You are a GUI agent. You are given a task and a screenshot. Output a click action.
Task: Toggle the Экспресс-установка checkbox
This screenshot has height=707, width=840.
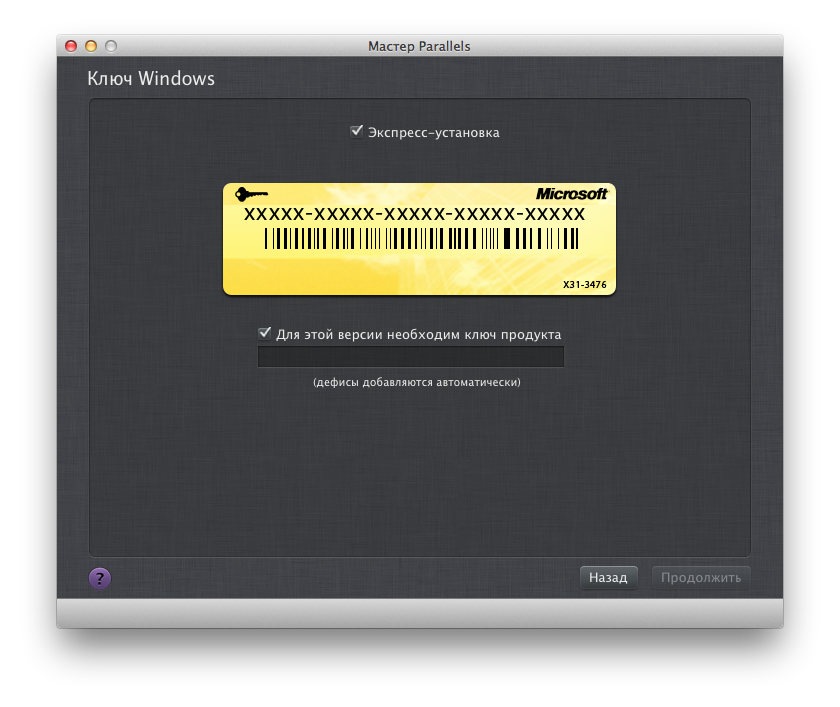point(356,131)
